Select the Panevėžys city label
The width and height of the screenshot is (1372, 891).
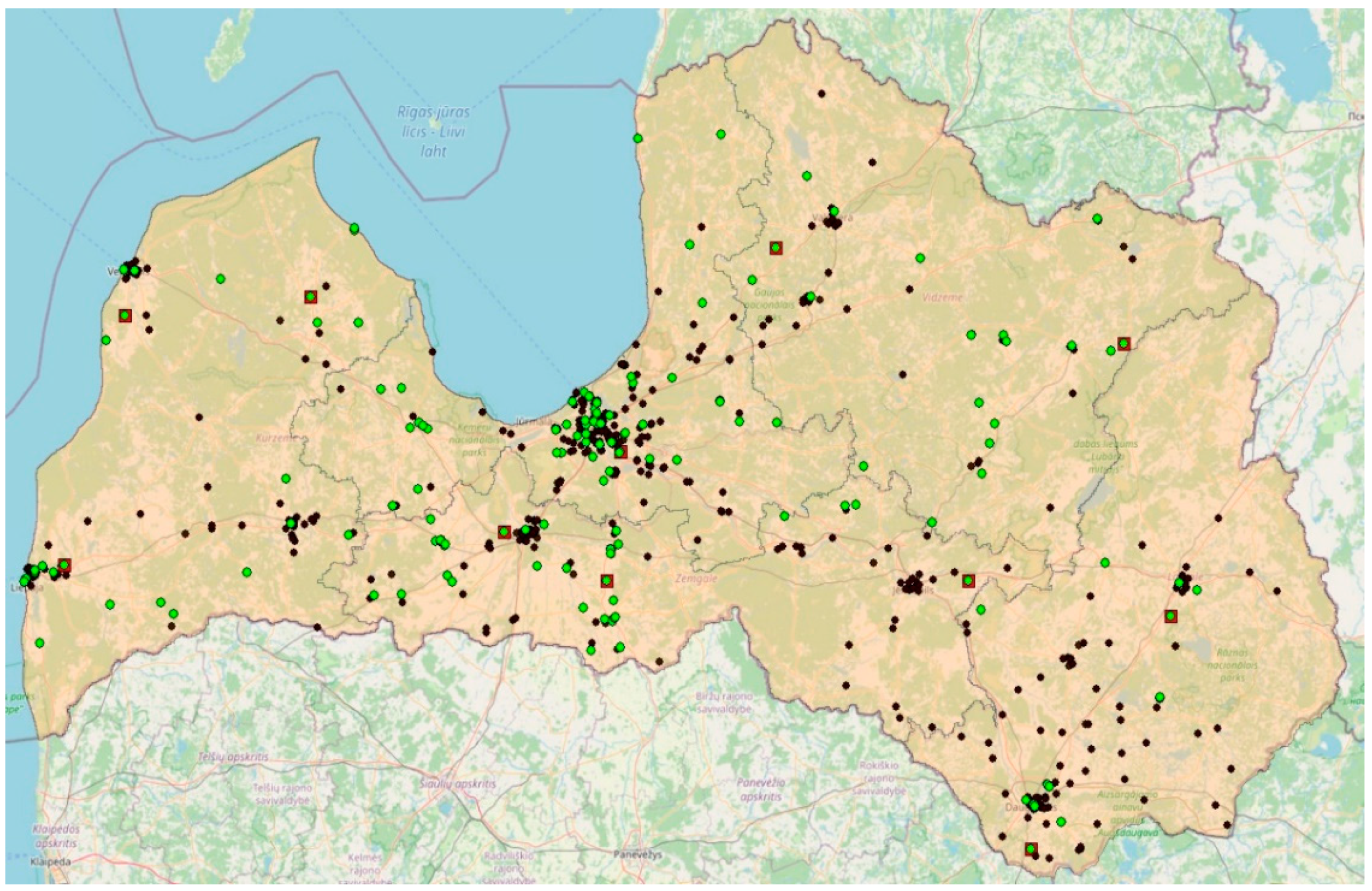click(637, 854)
